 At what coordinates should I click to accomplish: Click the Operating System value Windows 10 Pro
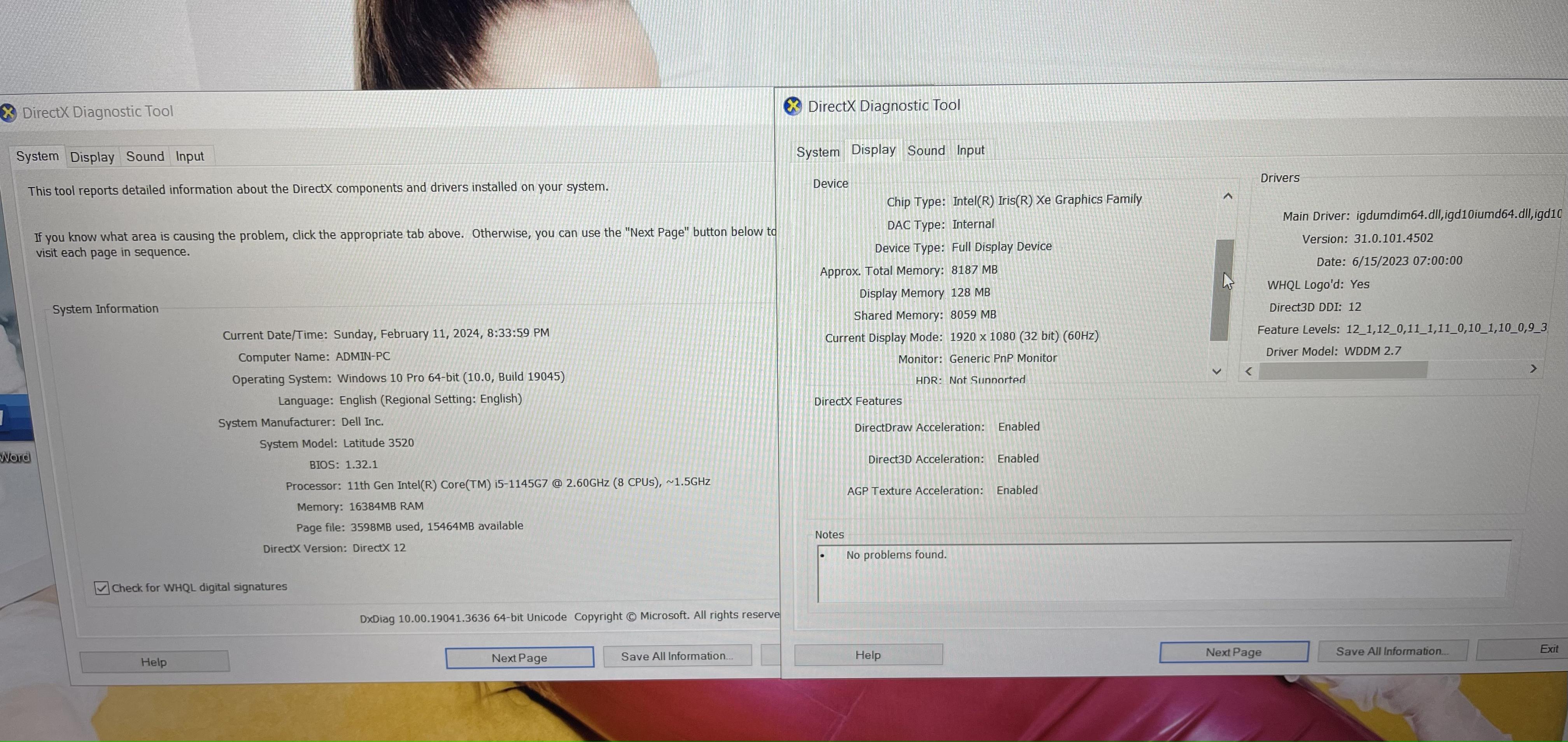coord(451,377)
